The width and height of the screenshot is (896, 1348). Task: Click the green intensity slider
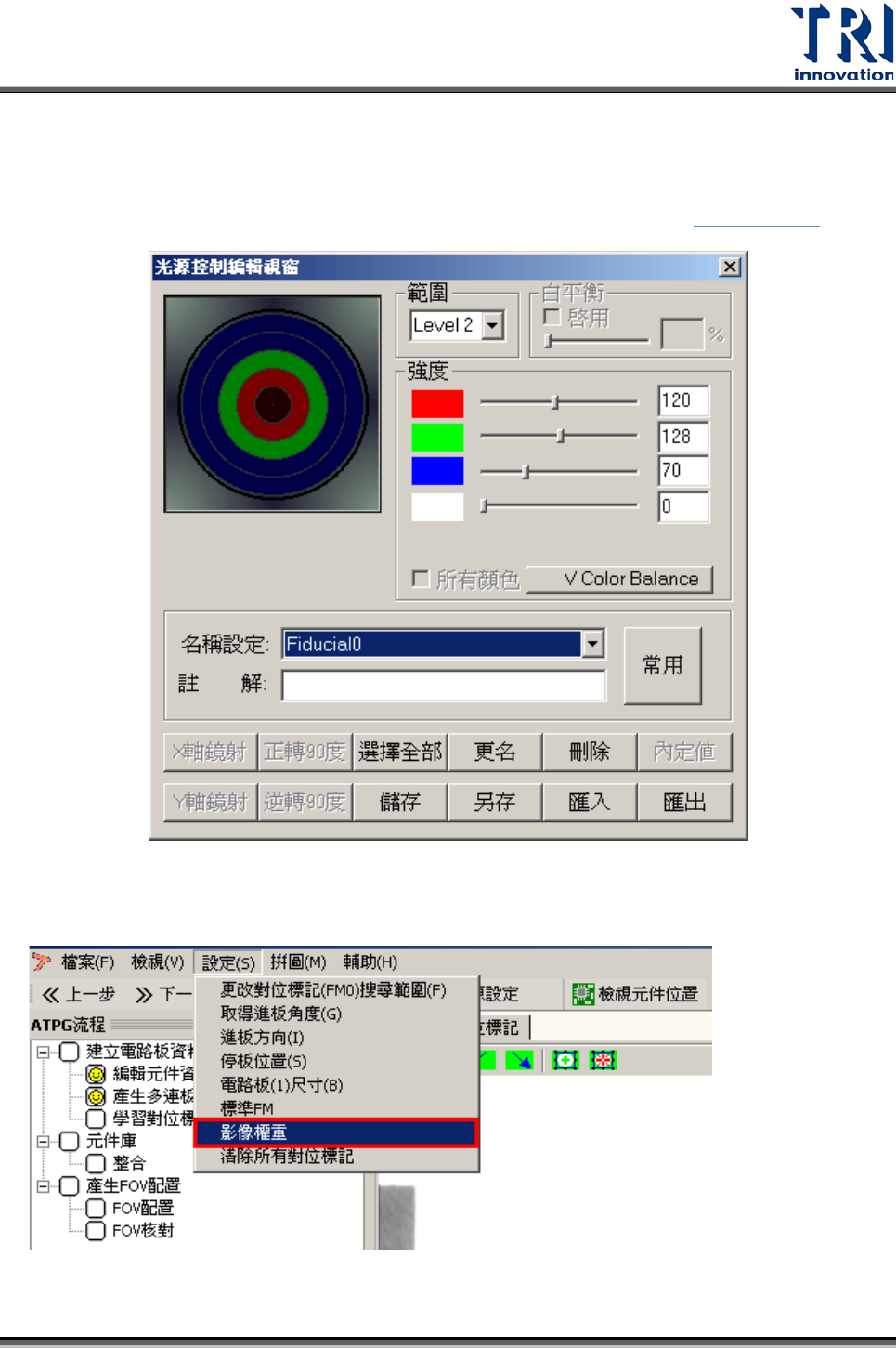(559, 436)
